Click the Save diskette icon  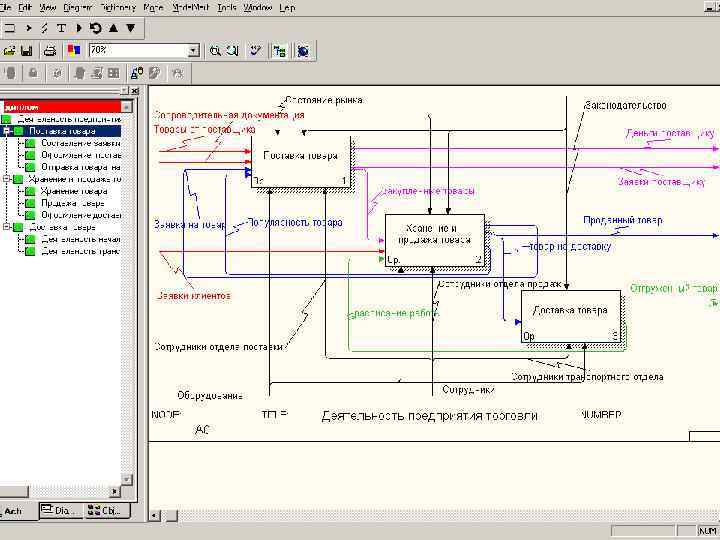pos(27,50)
